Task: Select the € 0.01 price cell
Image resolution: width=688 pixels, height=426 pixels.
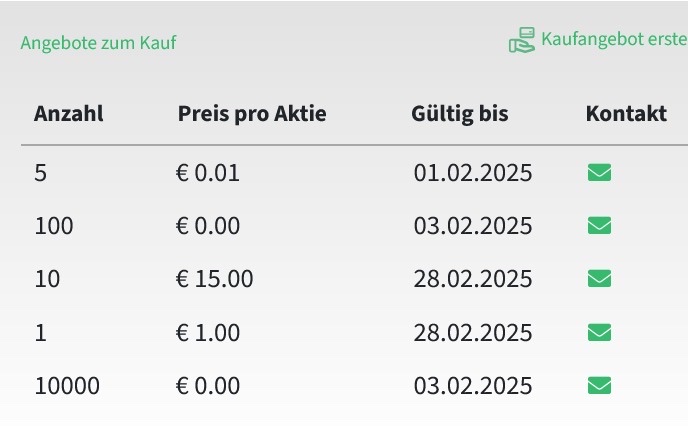Action: [208, 173]
